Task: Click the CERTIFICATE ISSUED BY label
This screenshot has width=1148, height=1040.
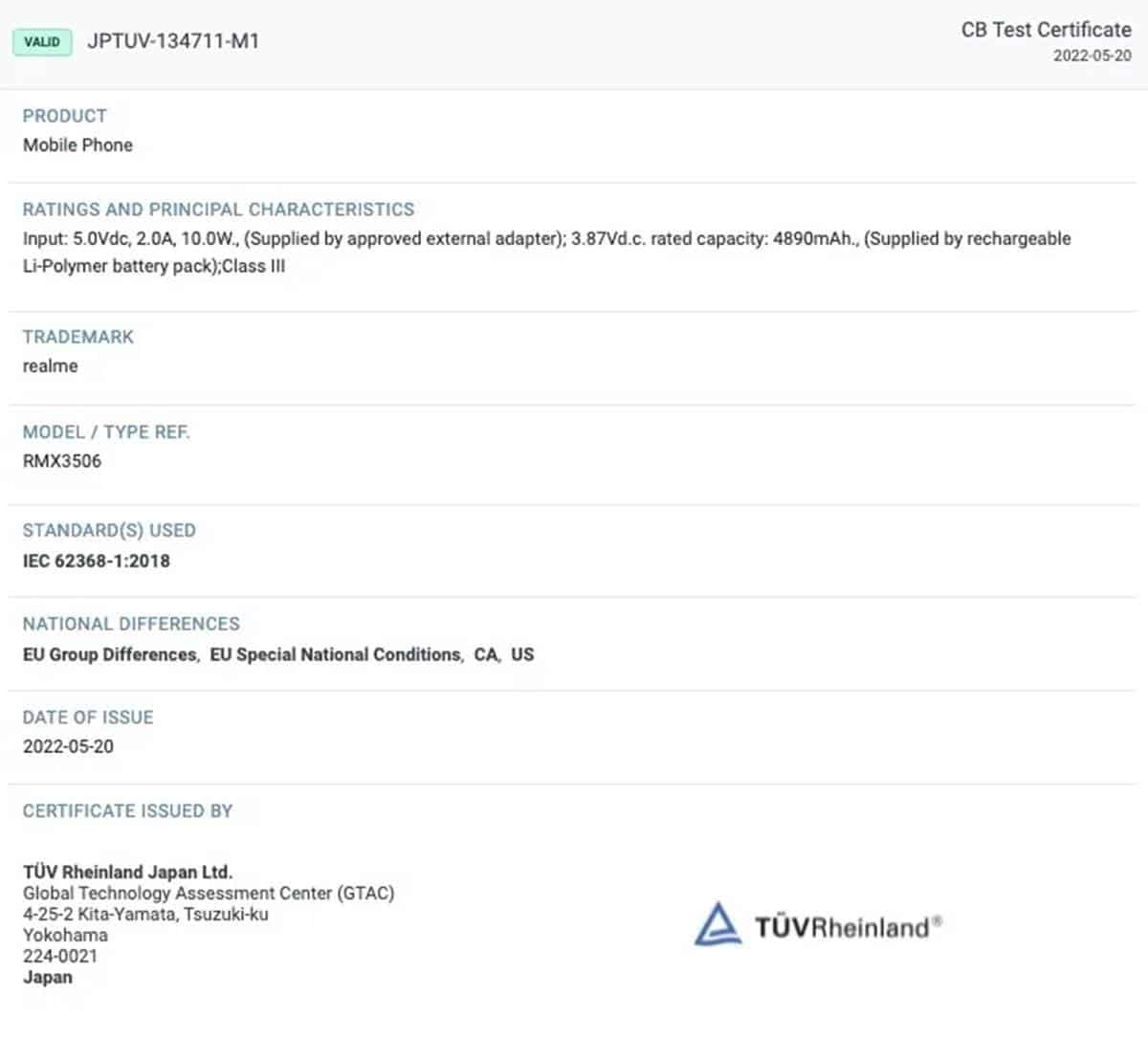Action: click(x=128, y=811)
